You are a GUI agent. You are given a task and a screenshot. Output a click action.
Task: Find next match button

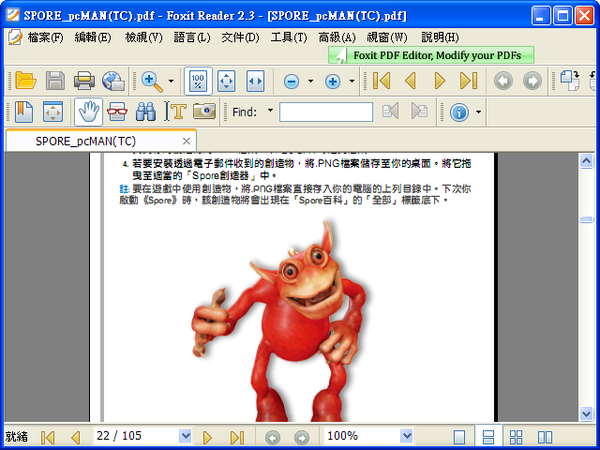(x=419, y=111)
